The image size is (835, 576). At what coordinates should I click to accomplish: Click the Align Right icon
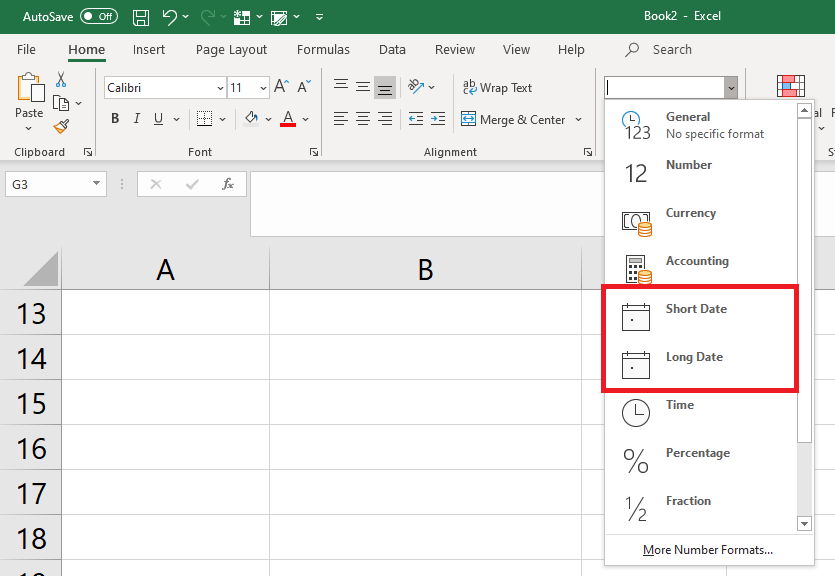(x=385, y=119)
